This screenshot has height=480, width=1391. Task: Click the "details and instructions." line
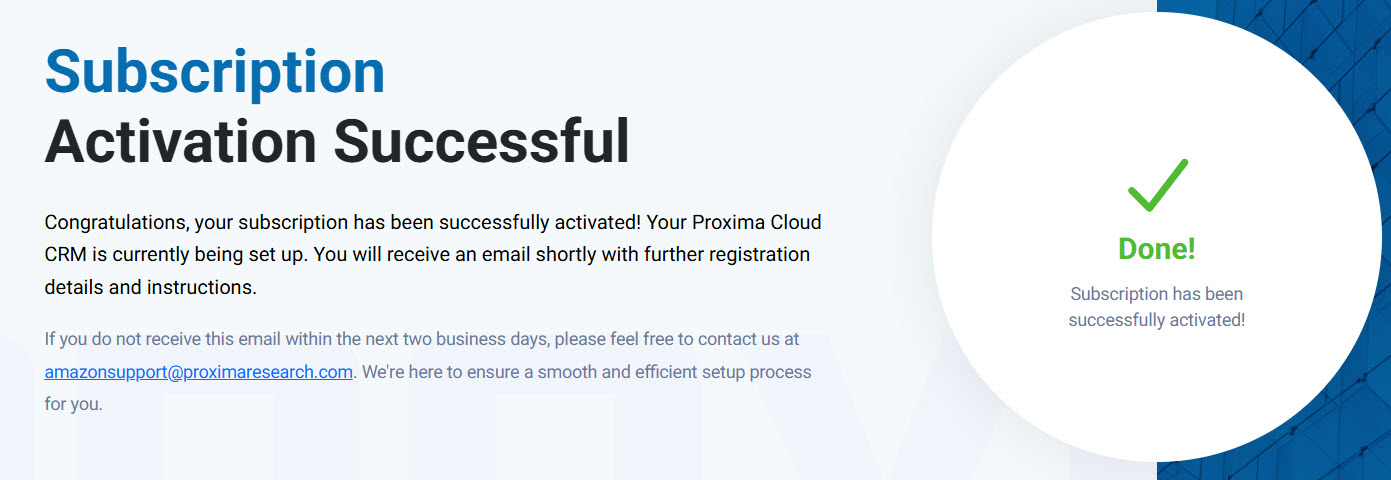point(150,287)
